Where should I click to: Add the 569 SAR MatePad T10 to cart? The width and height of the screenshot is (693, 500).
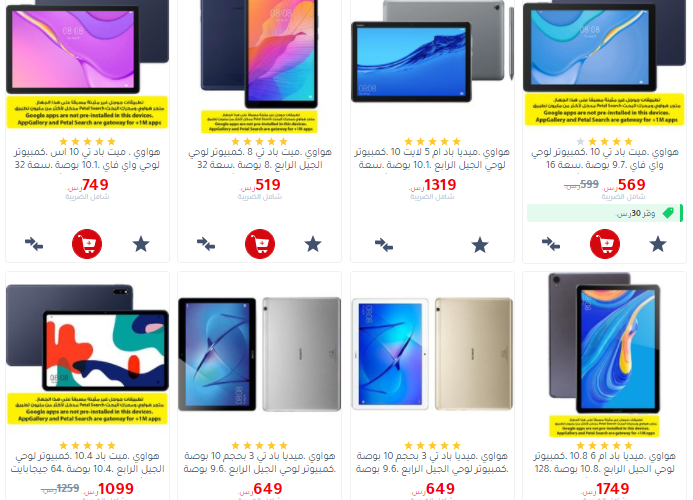coord(605,244)
